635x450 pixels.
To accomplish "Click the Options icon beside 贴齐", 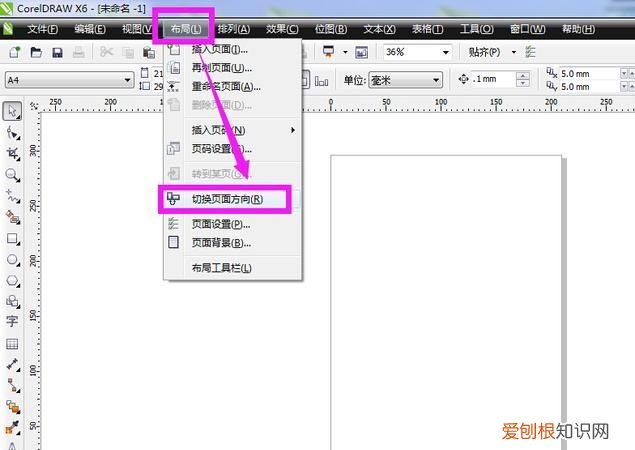I will click(x=530, y=52).
